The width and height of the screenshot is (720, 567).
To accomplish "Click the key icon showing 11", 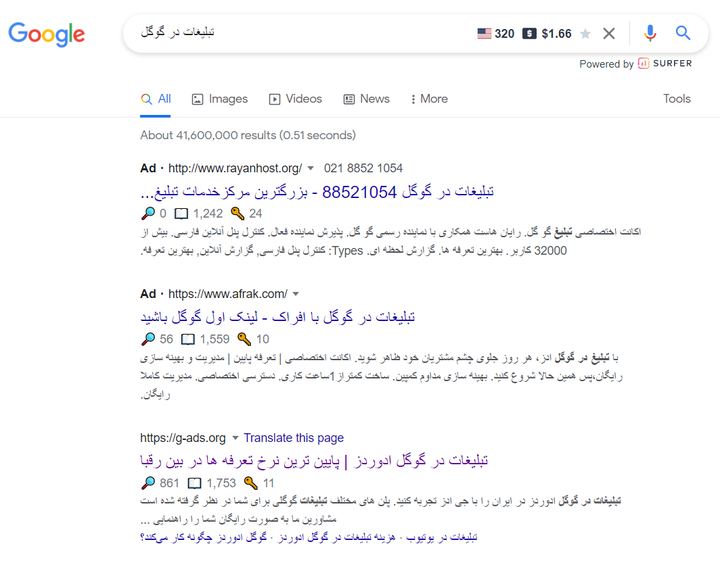I will coord(251,483).
